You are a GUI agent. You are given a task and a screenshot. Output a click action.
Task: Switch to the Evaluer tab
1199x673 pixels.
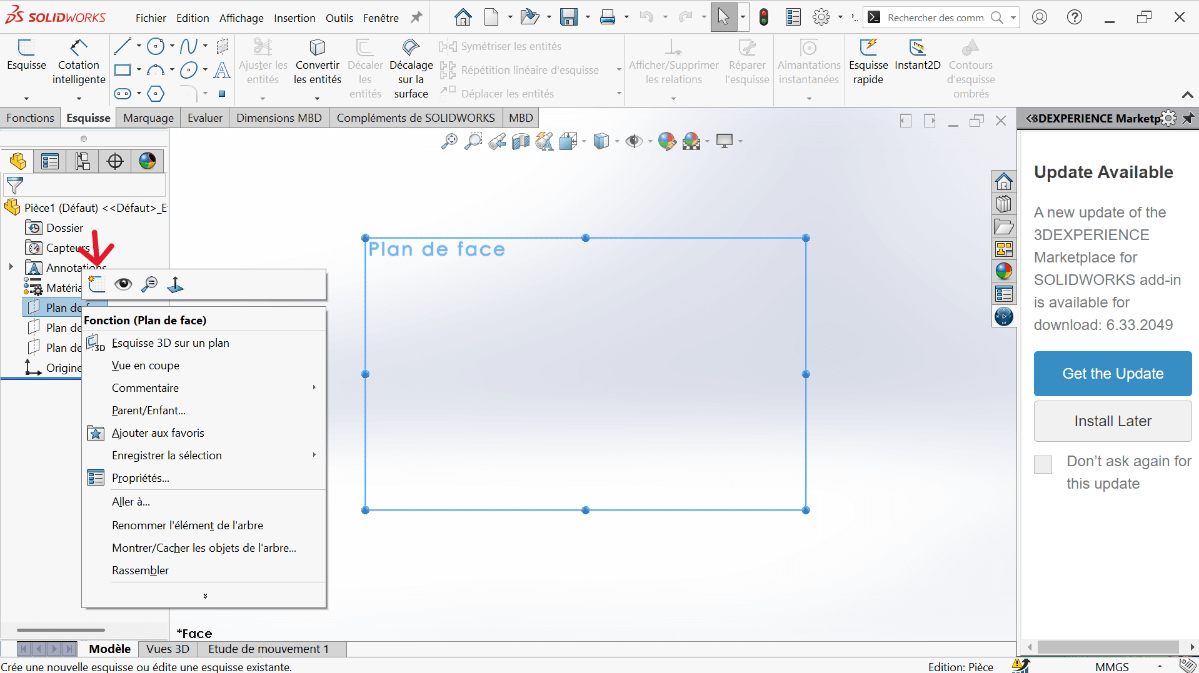[205, 118]
